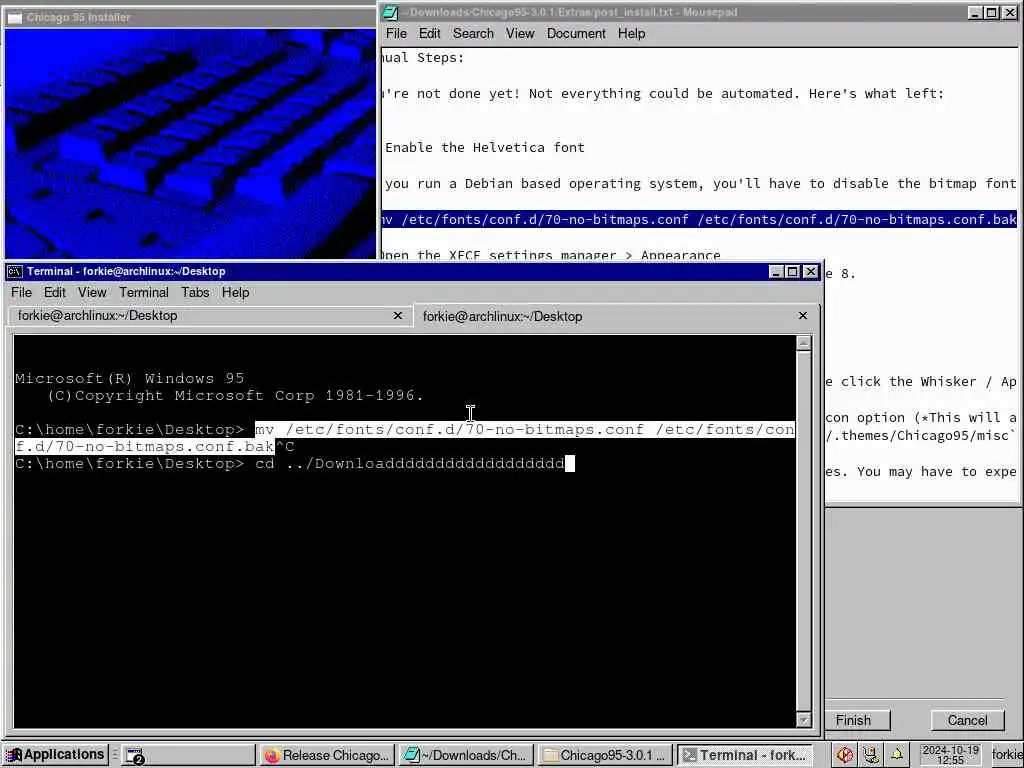Select the second forkie@archlinux terminal tab

[x=616, y=317]
